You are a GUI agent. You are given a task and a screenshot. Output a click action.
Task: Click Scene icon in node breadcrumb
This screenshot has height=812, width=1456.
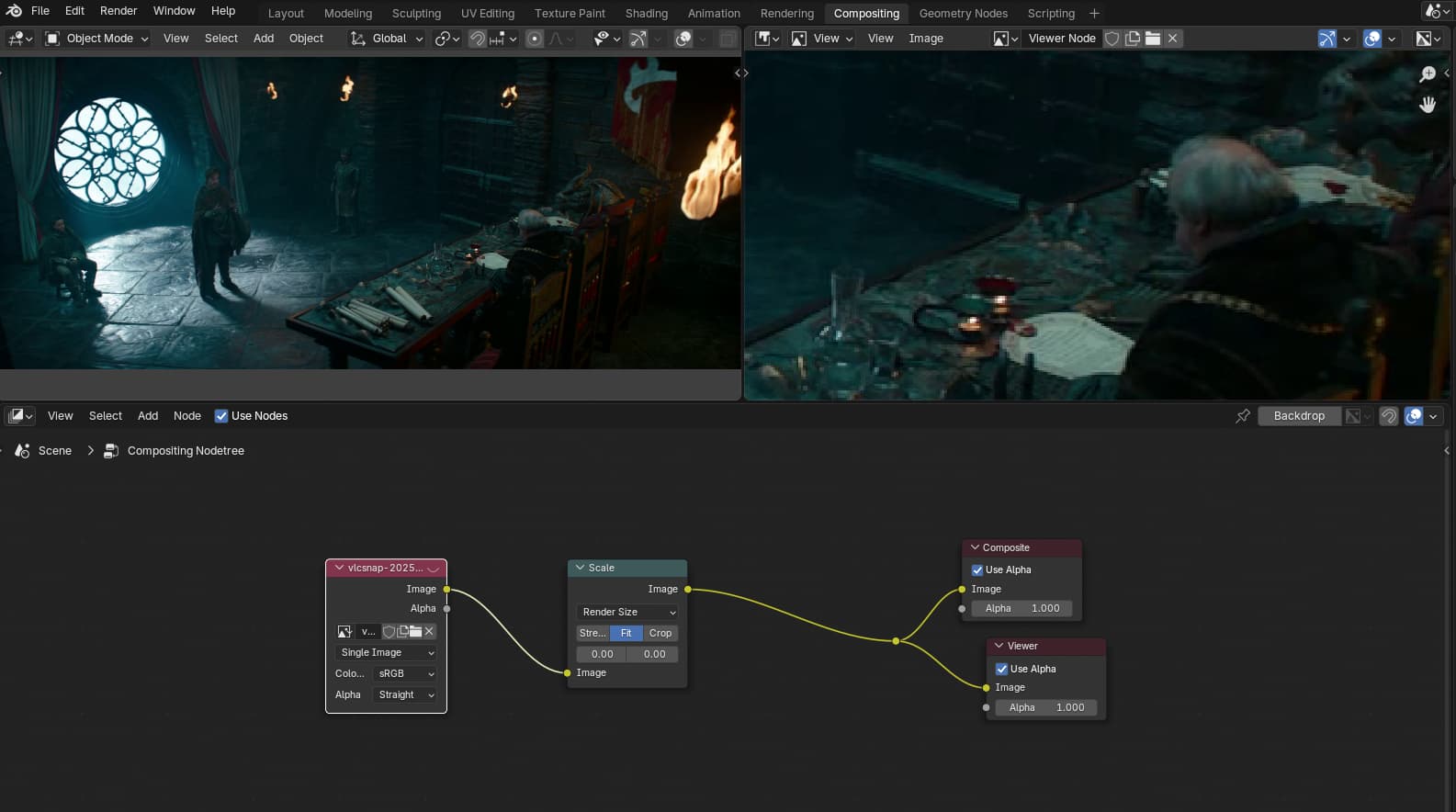click(23, 451)
